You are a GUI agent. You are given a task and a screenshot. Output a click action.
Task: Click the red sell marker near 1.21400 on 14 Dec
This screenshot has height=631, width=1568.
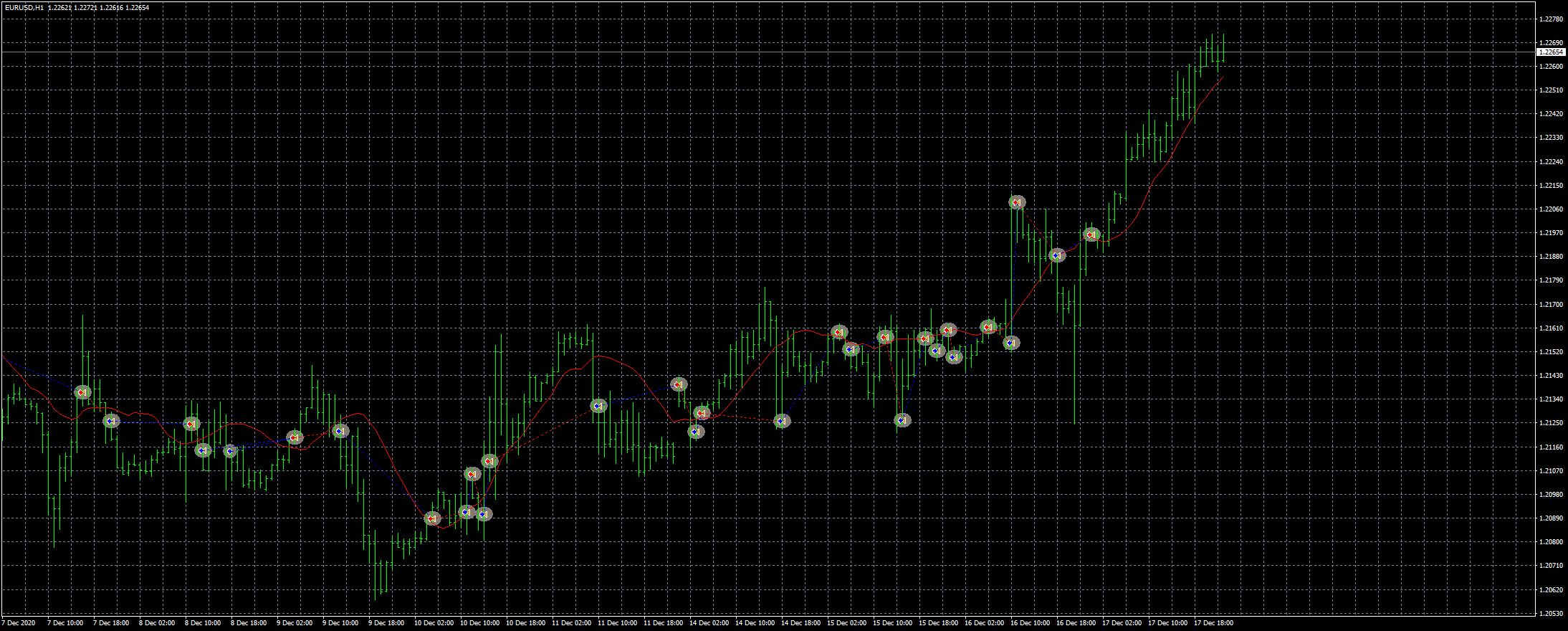coord(679,384)
